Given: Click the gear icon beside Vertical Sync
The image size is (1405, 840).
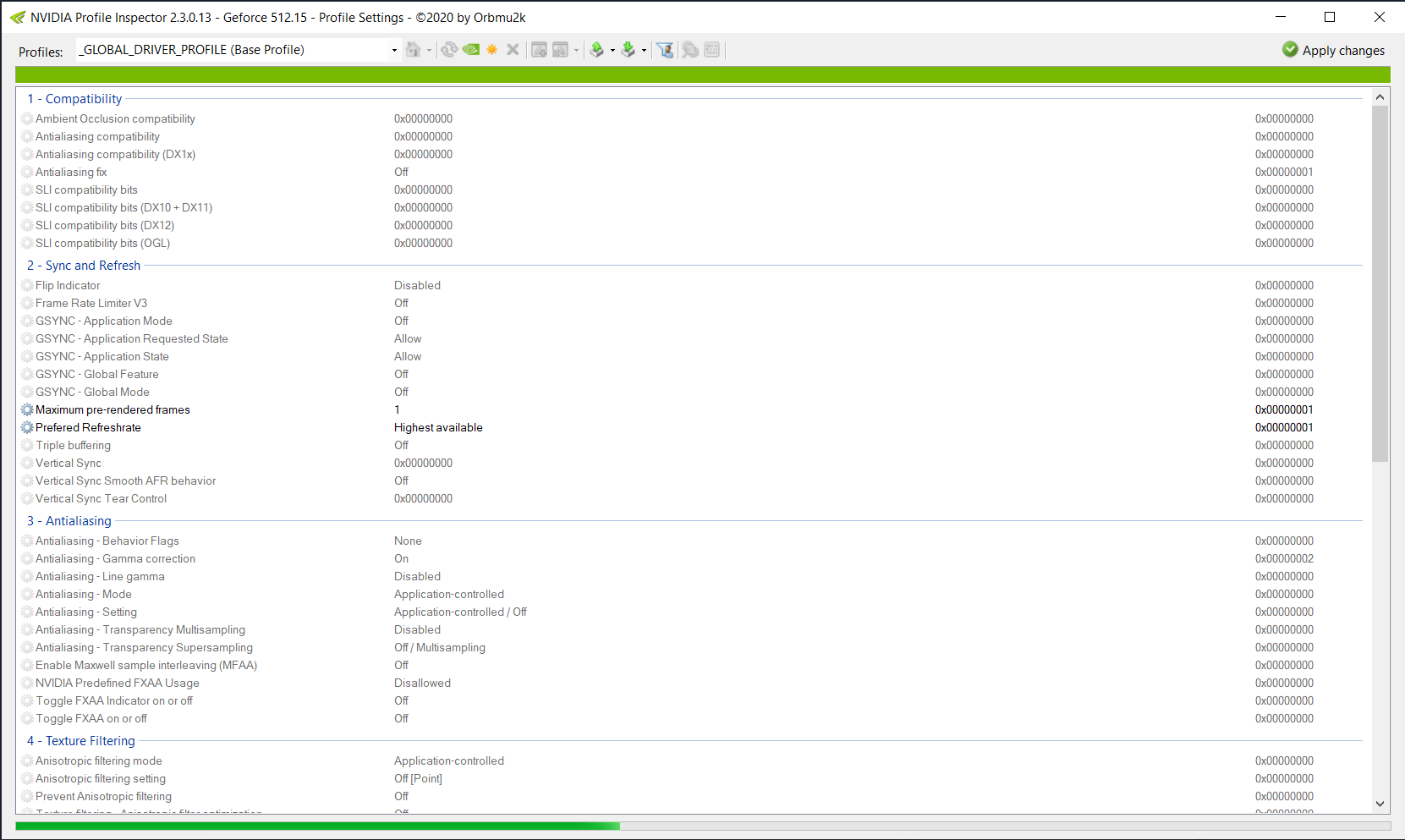Looking at the screenshot, I should tap(27, 463).
